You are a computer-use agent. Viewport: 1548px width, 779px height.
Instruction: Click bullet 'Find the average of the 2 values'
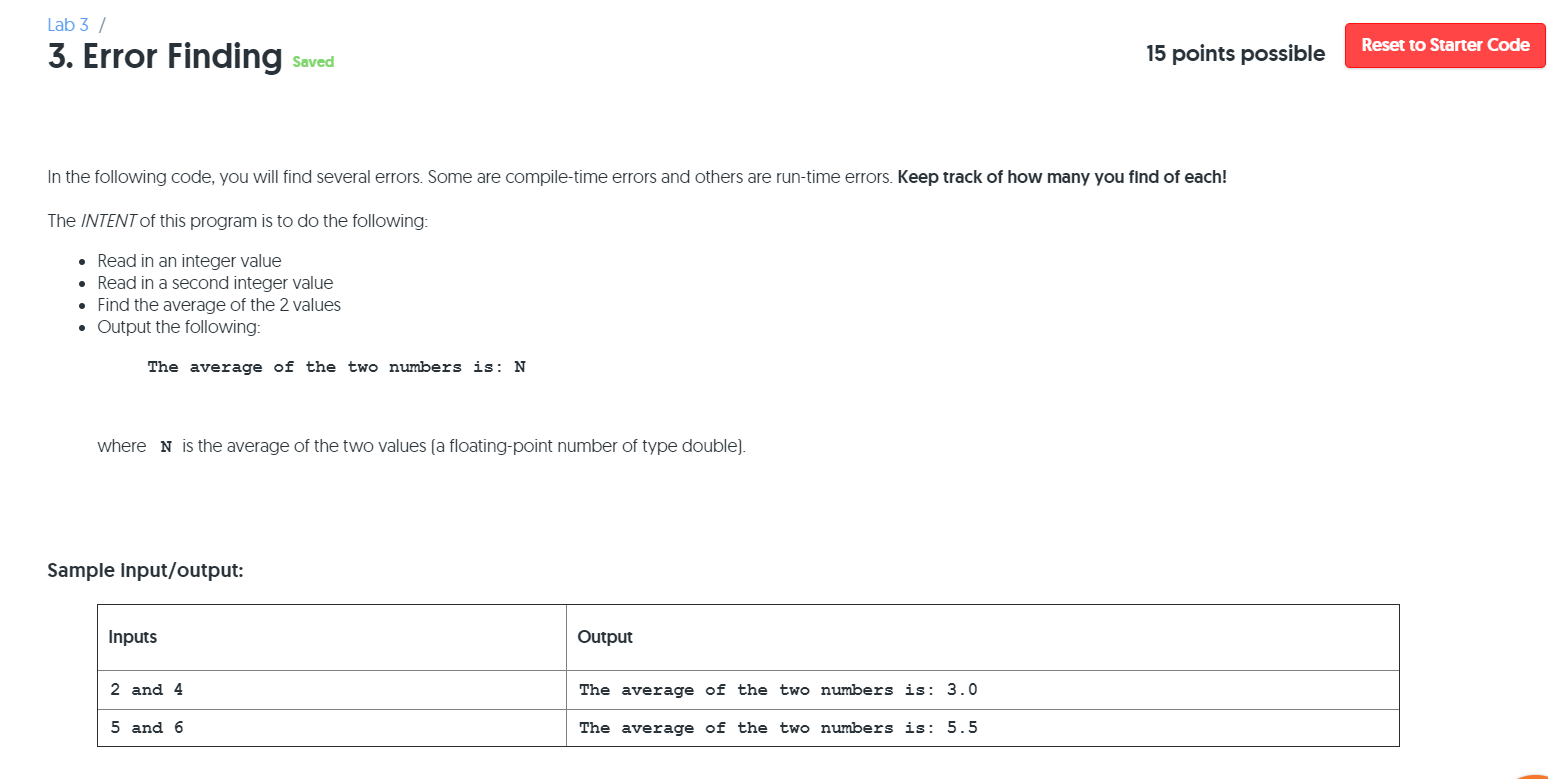(219, 305)
